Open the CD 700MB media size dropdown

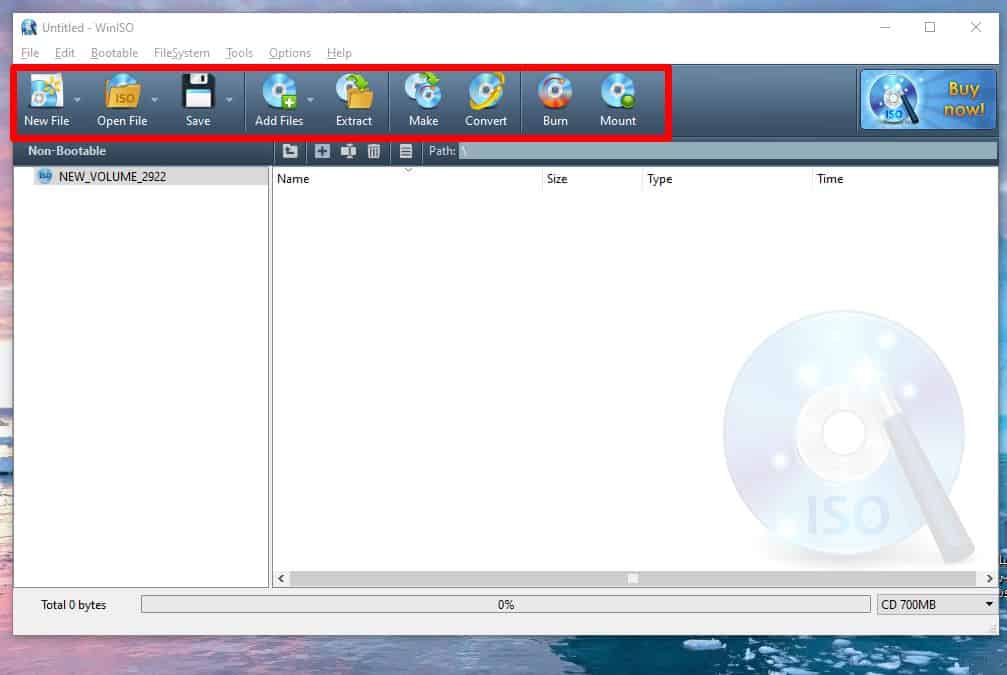989,604
